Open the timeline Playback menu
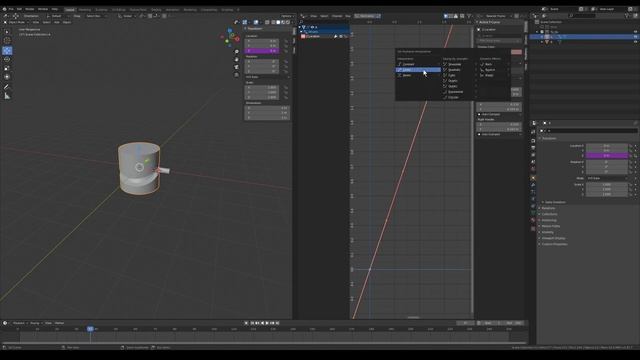Viewport: 640px width, 360px height. 19,323
